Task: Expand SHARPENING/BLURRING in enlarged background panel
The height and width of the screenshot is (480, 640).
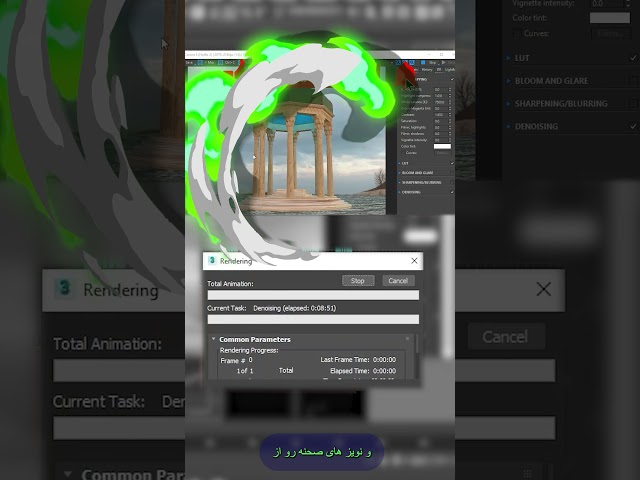Action: [509, 104]
